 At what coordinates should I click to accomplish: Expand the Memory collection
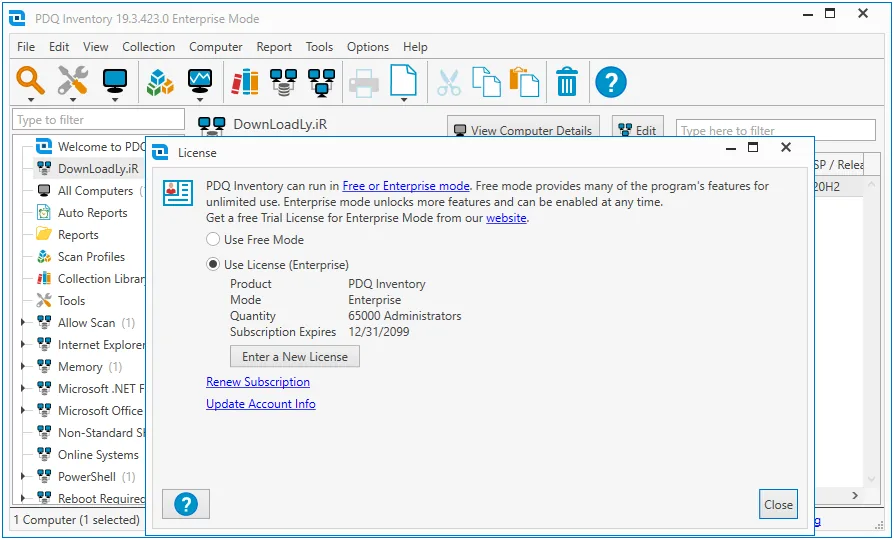click(x=23, y=367)
